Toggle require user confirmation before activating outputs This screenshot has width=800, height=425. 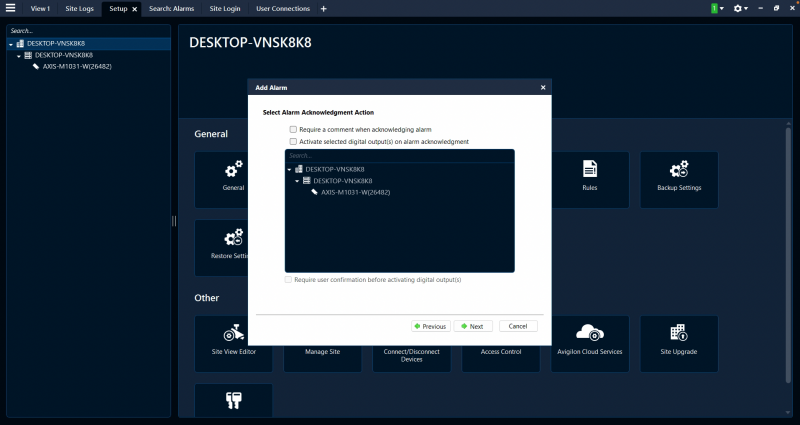[x=288, y=280]
